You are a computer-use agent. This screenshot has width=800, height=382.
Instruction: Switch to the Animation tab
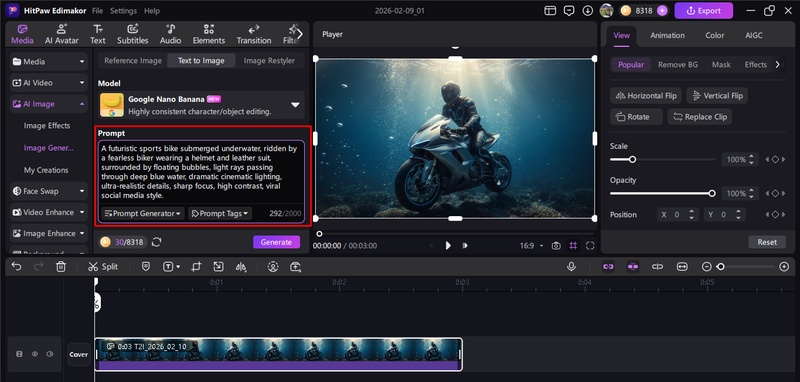(x=667, y=35)
